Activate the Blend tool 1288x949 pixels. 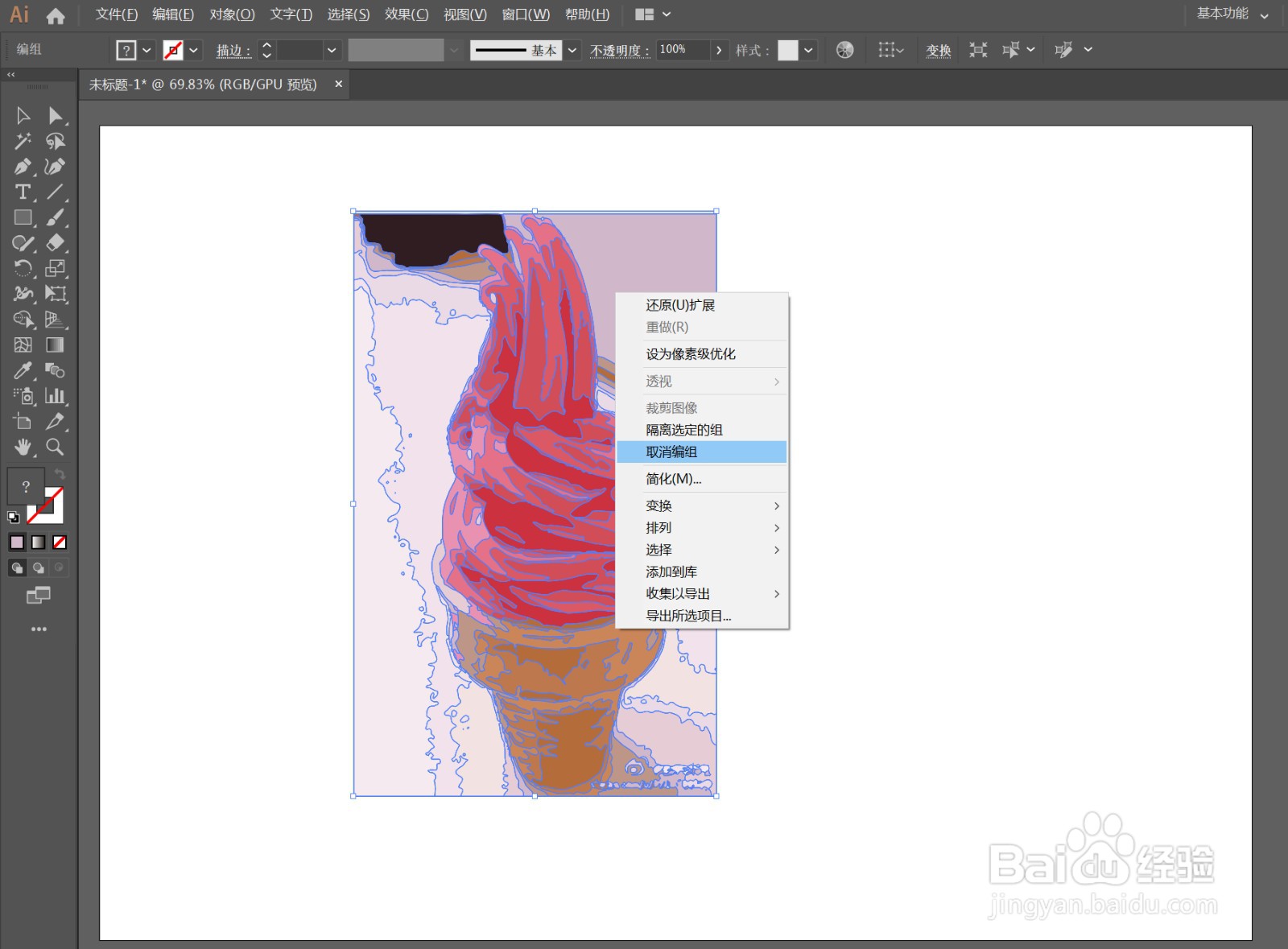55,370
